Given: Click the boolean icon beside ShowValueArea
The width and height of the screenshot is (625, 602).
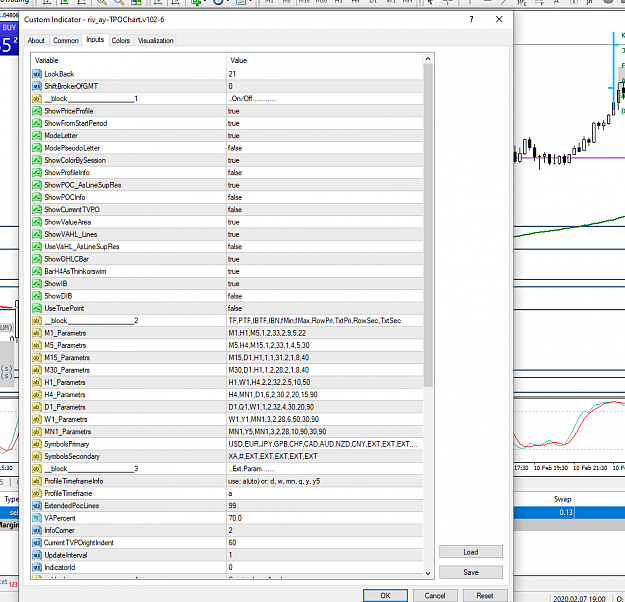Looking at the screenshot, I should pos(37,222).
